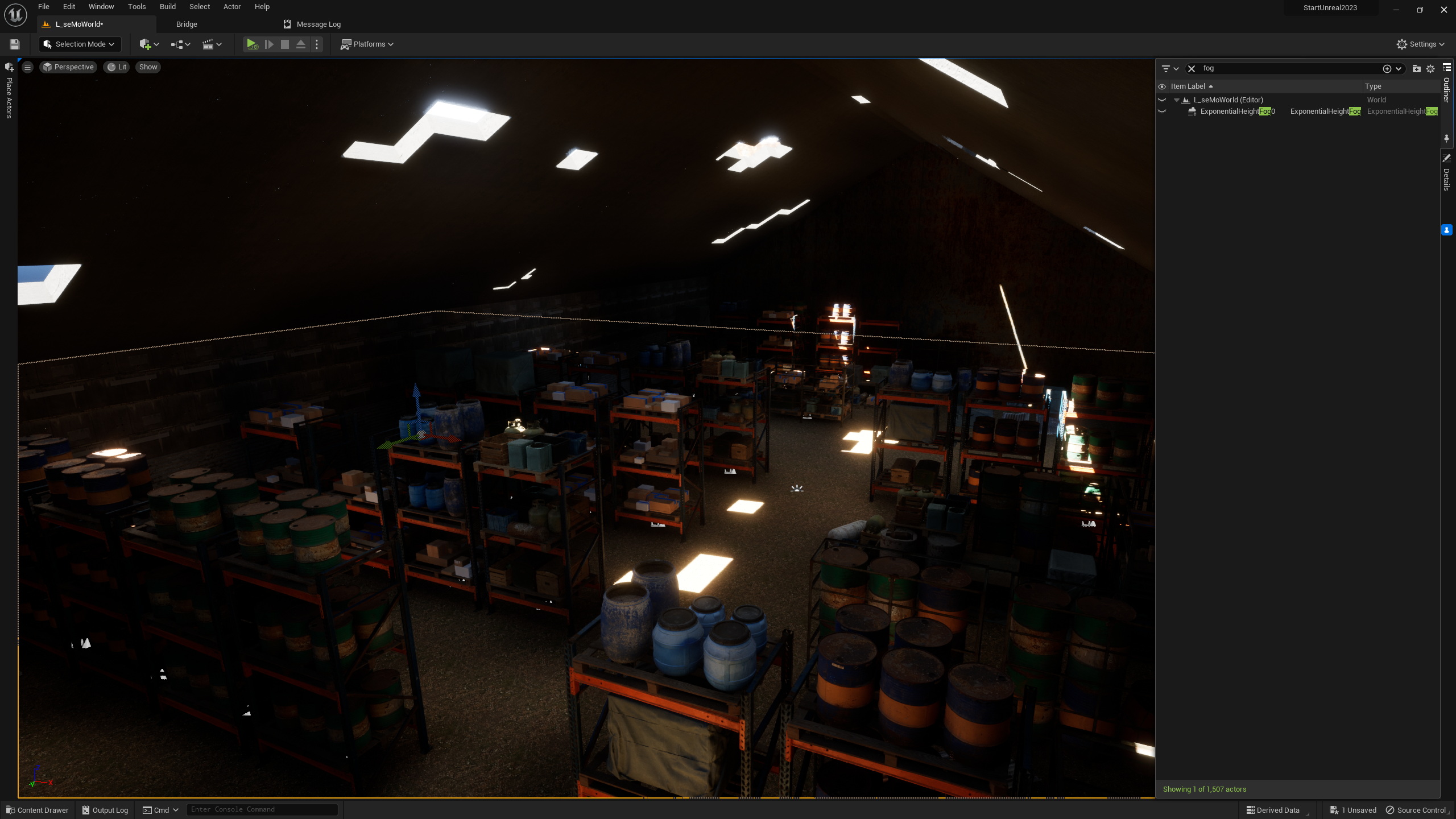Click the Enter Console Command field

(x=262, y=809)
